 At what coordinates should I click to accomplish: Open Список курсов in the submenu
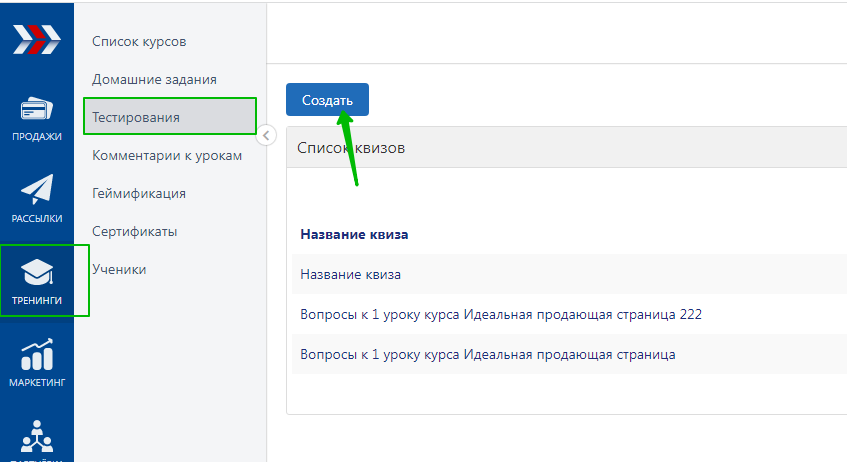139,41
